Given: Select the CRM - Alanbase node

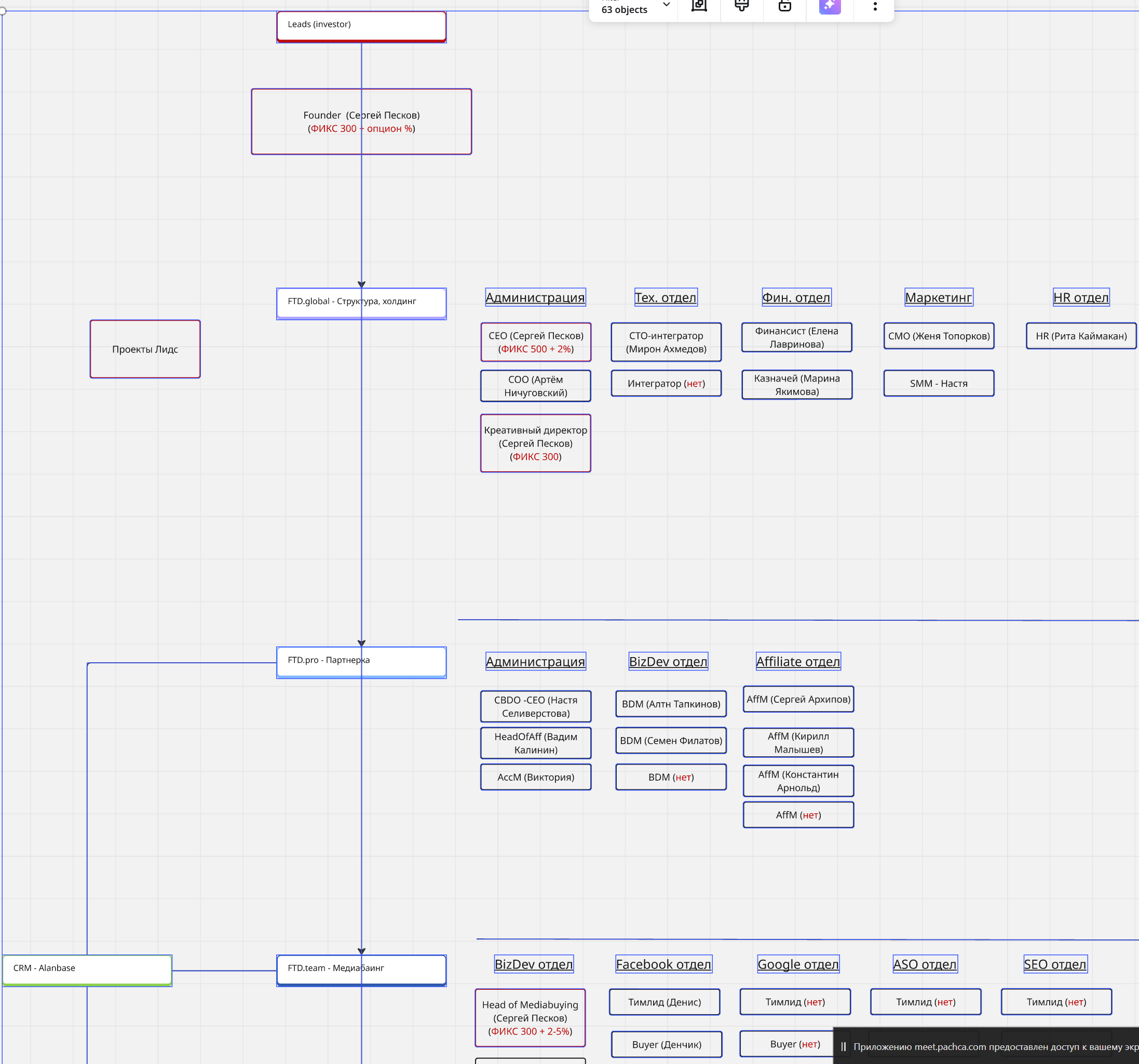Looking at the screenshot, I should [87, 970].
